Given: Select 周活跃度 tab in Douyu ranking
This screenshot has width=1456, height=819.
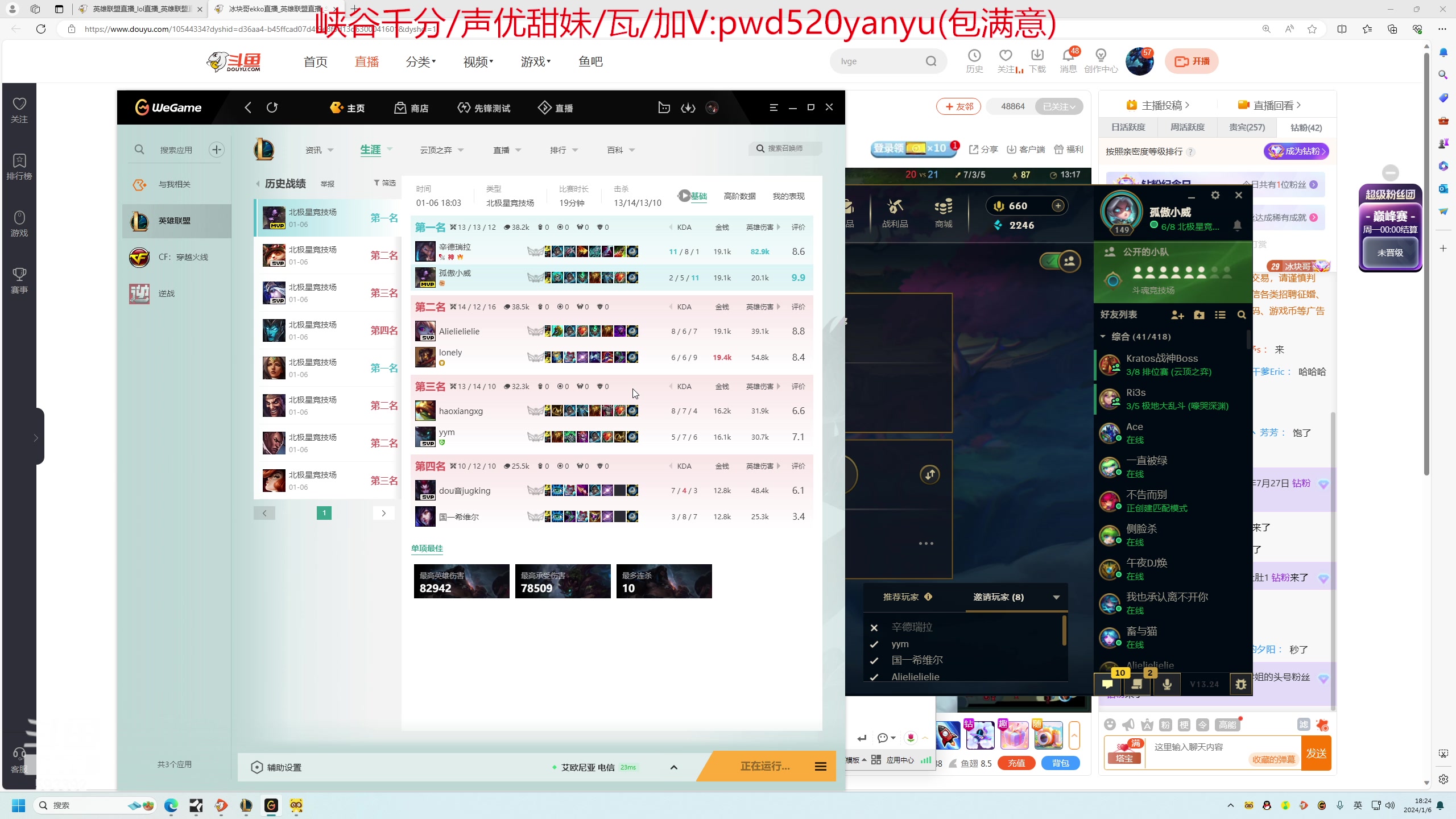Looking at the screenshot, I should (1188, 127).
